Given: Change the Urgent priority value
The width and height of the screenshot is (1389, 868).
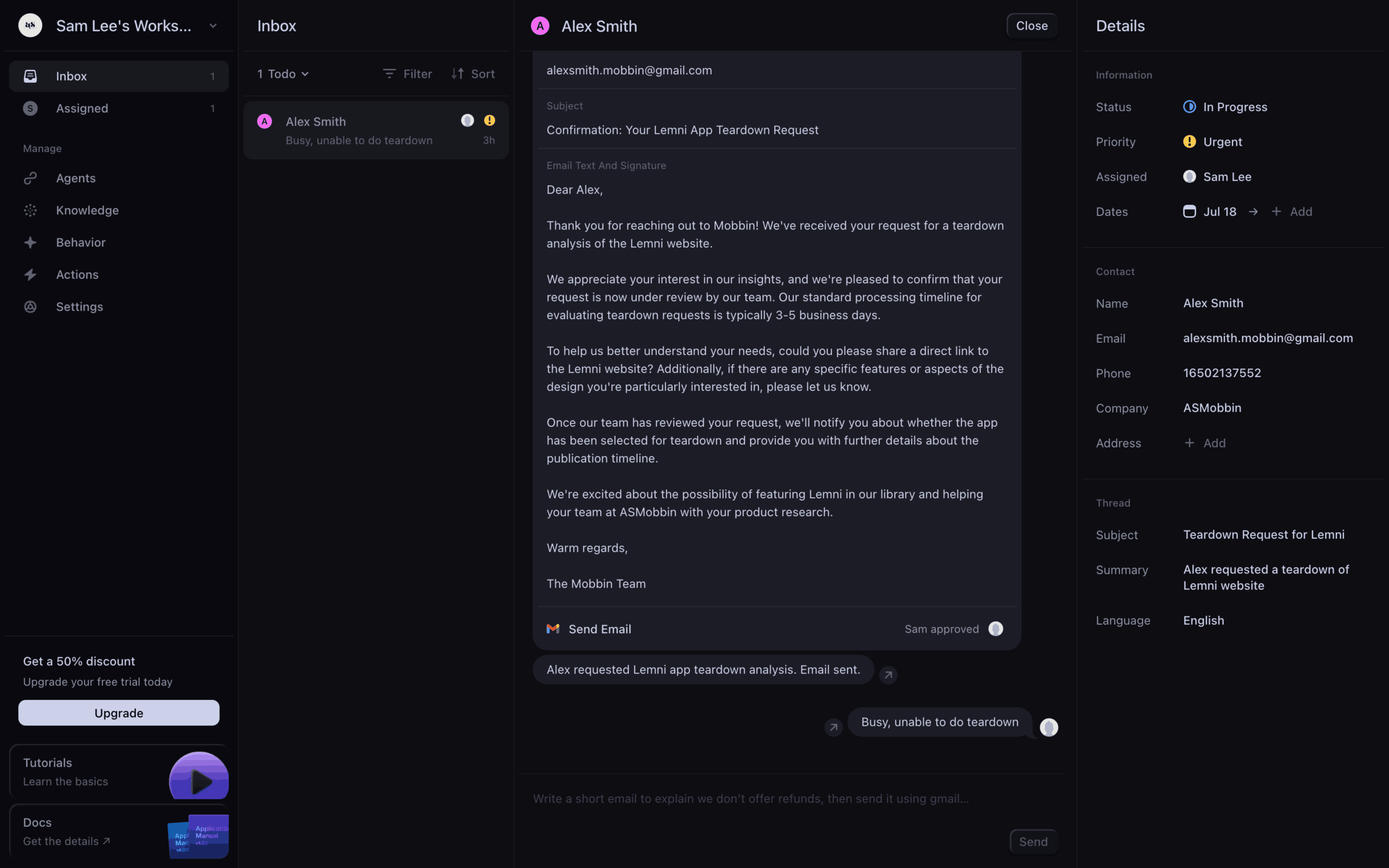Looking at the screenshot, I should 1222,142.
